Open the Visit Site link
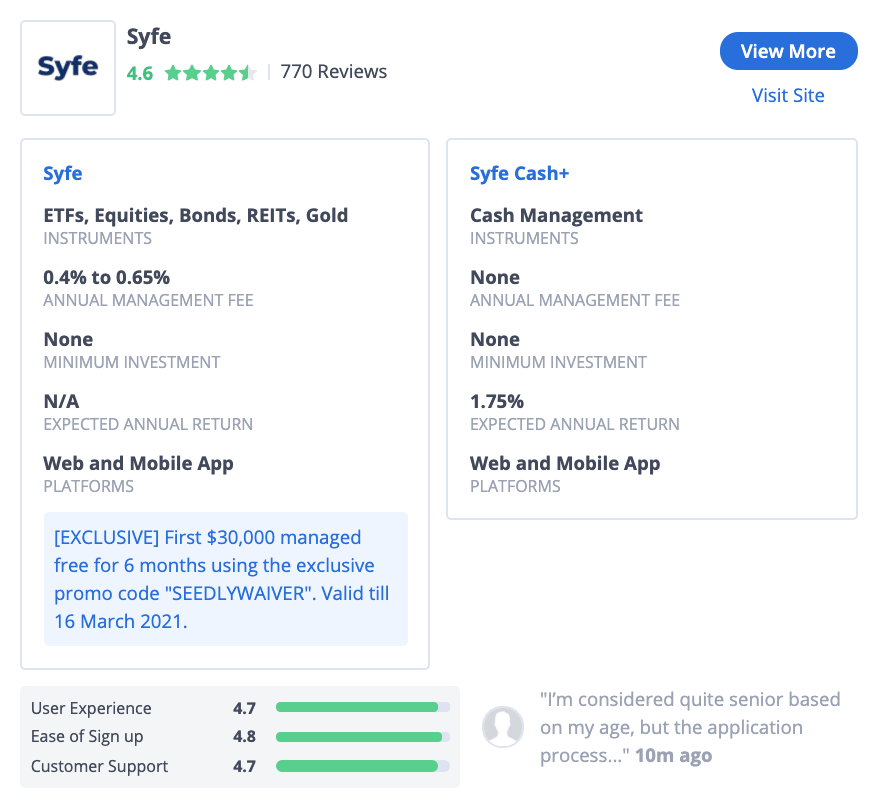Image resolution: width=876 pixels, height=804 pixels. click(x=788, y=96)
